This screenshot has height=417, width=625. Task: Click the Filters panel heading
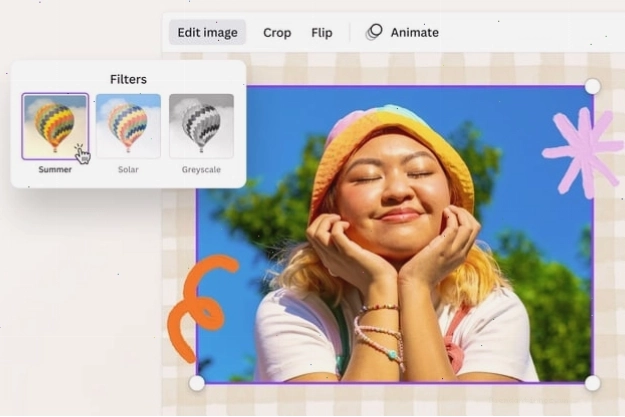(x=128, y=79)
